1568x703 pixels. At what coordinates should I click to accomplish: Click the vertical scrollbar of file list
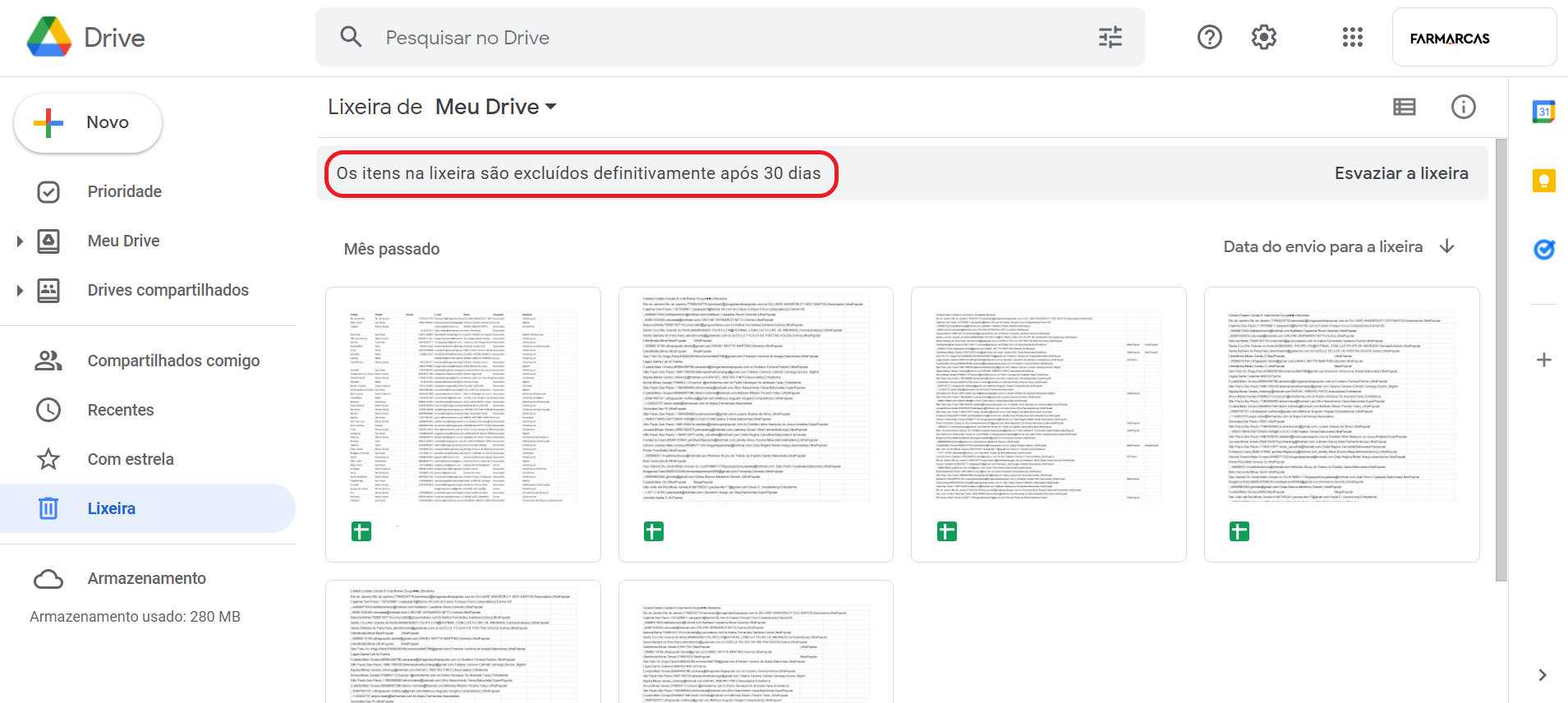coord(1501,360)
